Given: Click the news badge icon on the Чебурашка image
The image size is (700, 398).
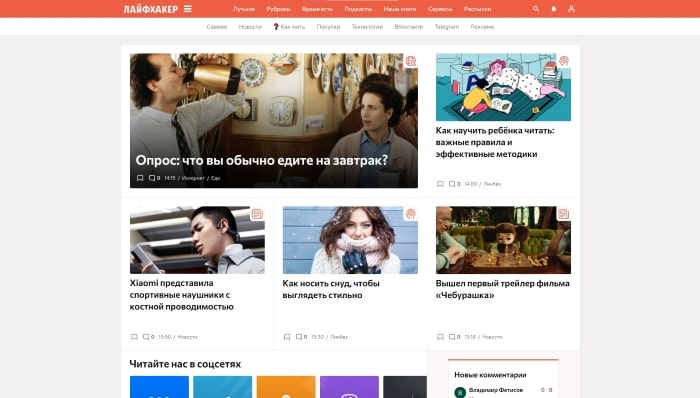Looking at the screenshot, I should point(564,214).
